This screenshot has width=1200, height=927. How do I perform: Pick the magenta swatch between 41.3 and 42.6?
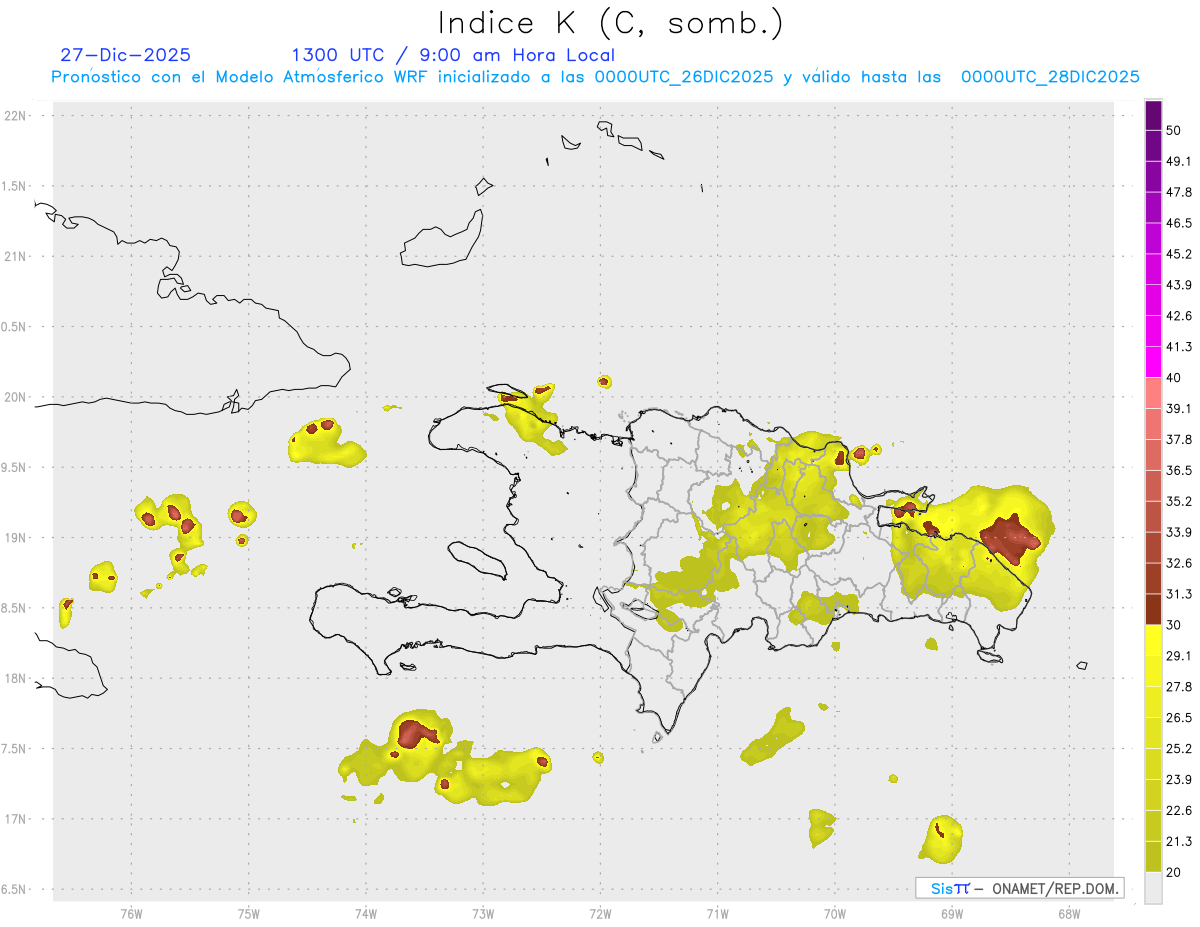coord(1153,331)
